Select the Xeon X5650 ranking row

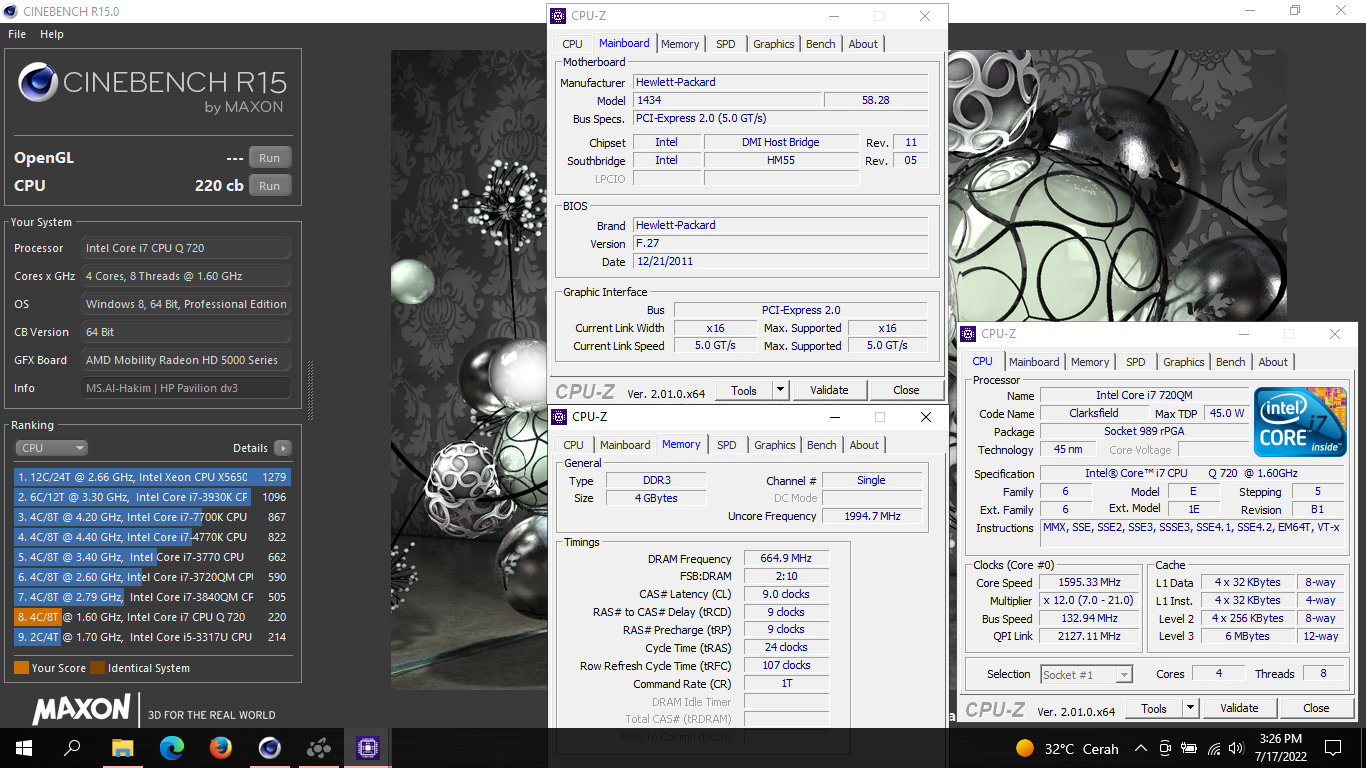coord(153,477)
